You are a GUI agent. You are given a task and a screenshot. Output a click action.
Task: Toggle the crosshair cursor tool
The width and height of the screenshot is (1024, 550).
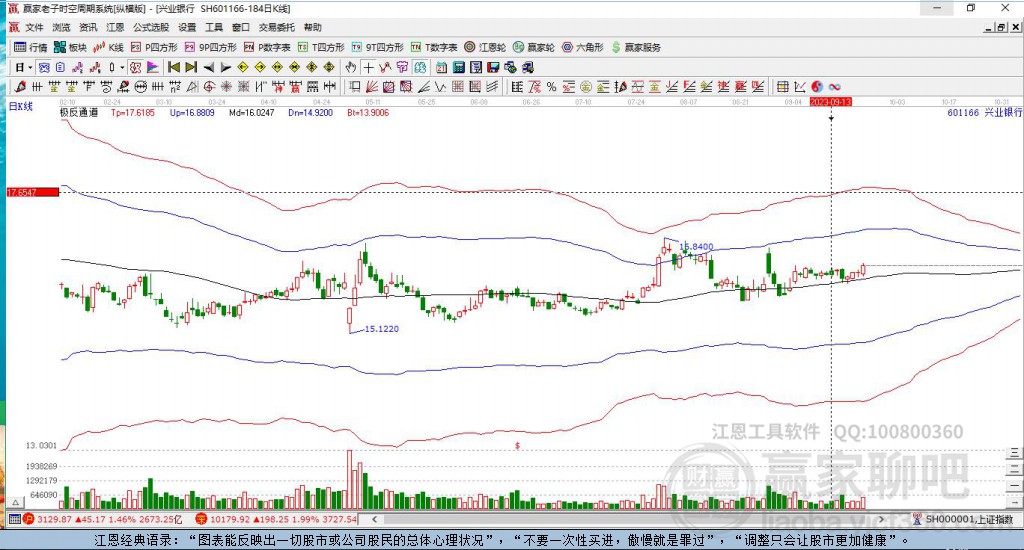368,67
